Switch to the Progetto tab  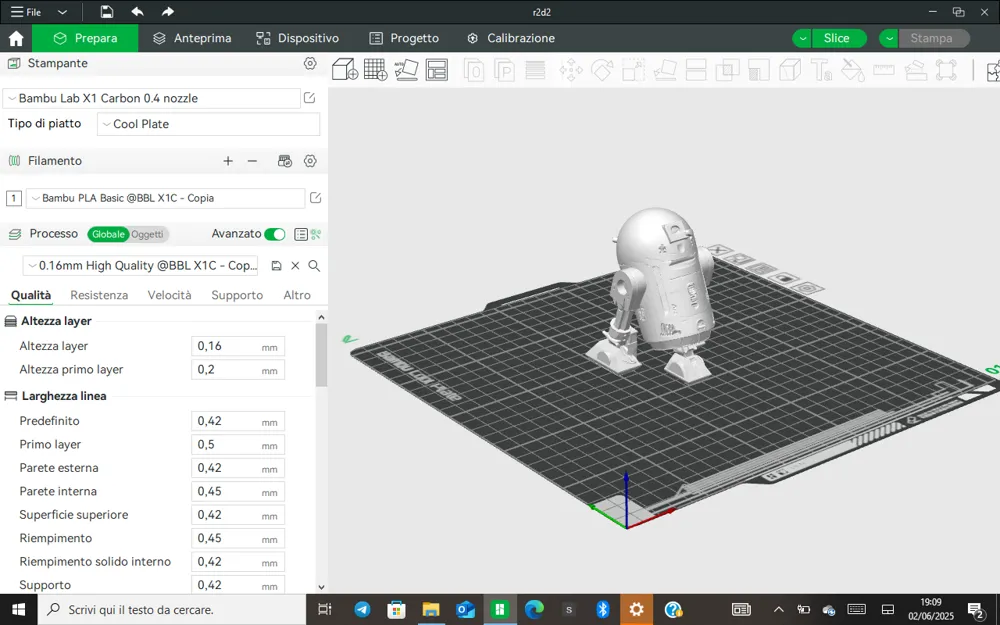tap(404, 38)
